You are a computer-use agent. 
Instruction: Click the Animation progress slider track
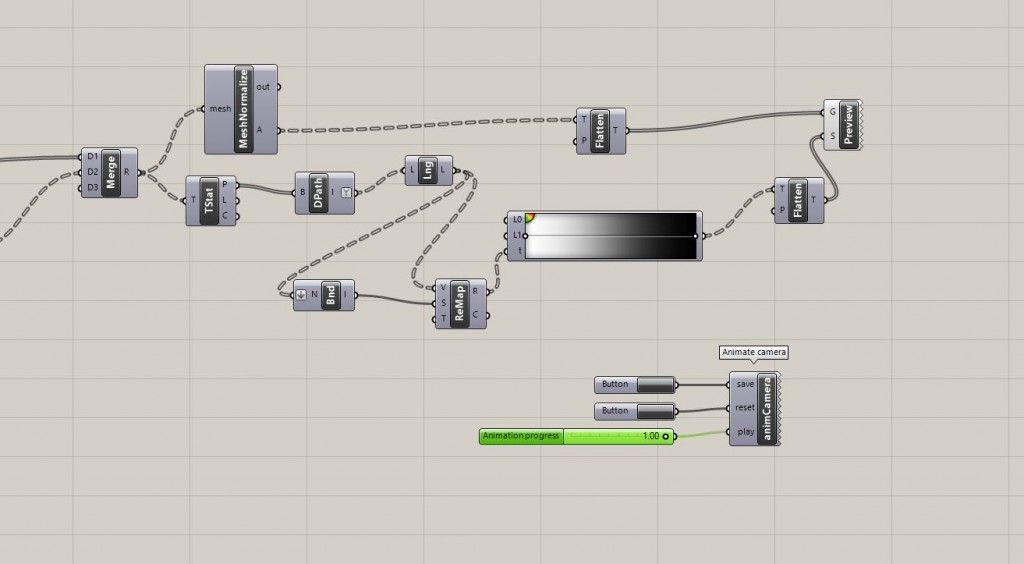click(610, 436)
